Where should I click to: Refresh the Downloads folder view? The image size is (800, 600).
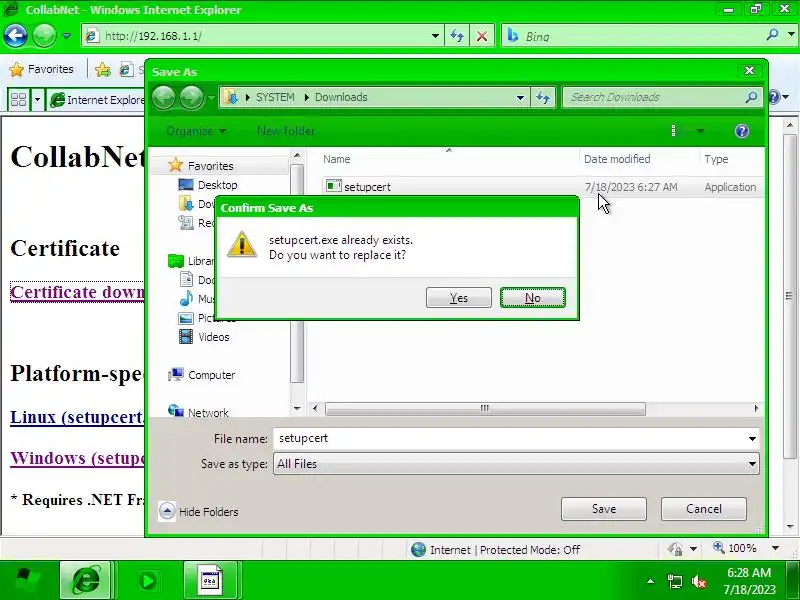[543, 97]
